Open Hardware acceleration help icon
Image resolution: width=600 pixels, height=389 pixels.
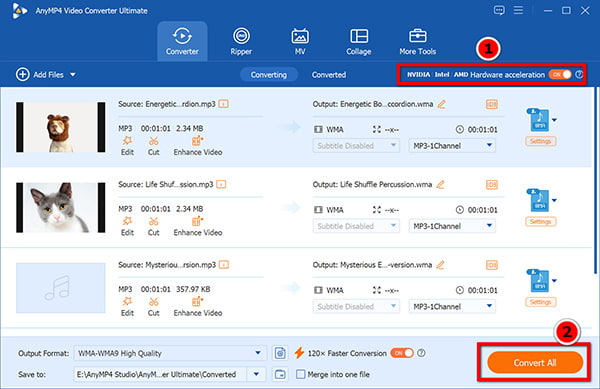click(579, 74)
